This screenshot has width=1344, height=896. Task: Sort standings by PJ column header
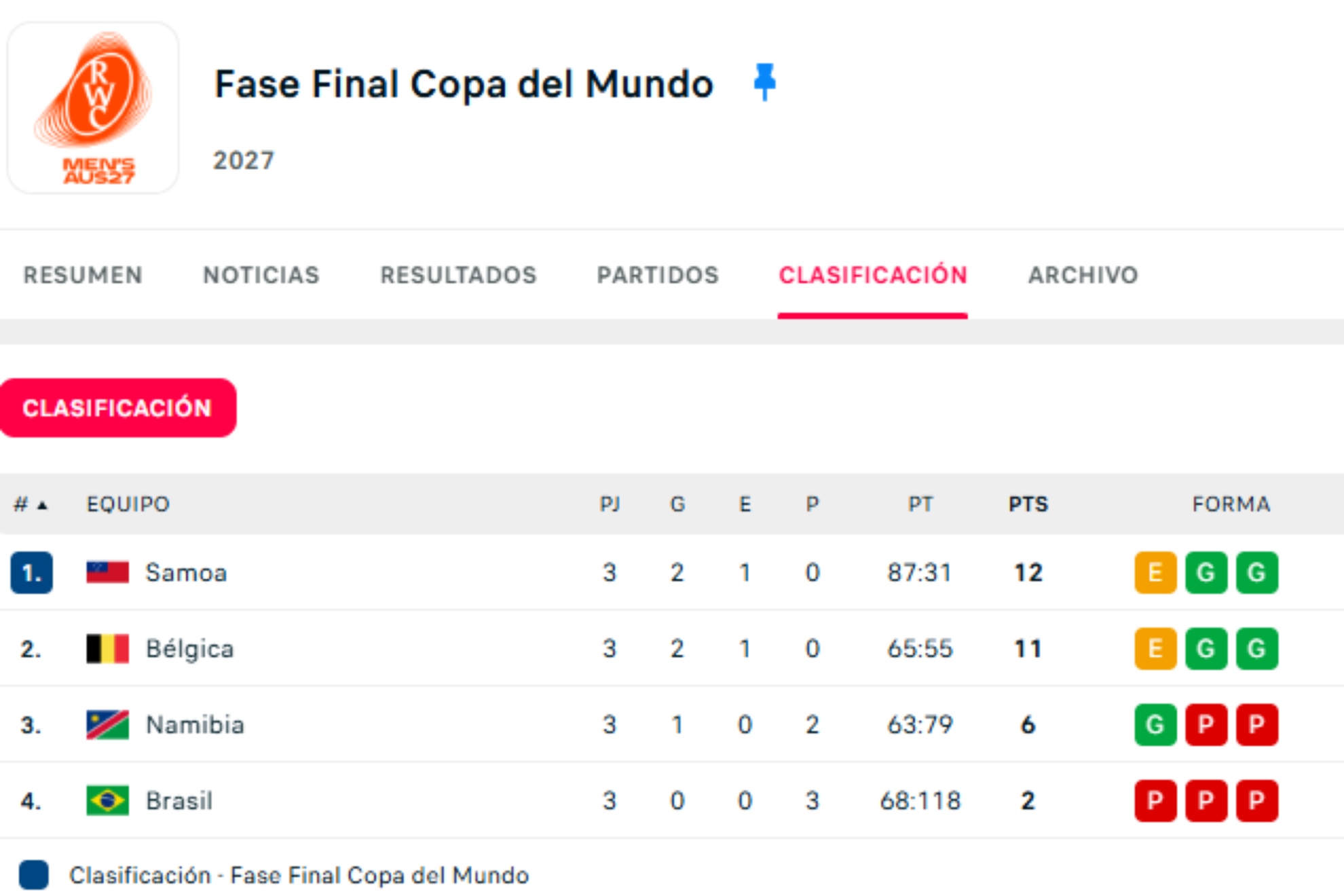(610, 504)
